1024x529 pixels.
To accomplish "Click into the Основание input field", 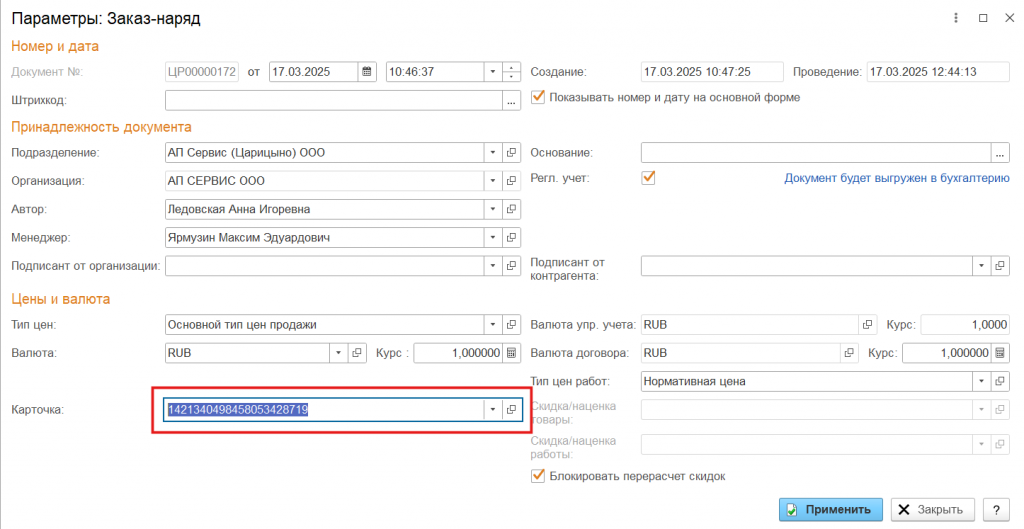I will 815,153.
